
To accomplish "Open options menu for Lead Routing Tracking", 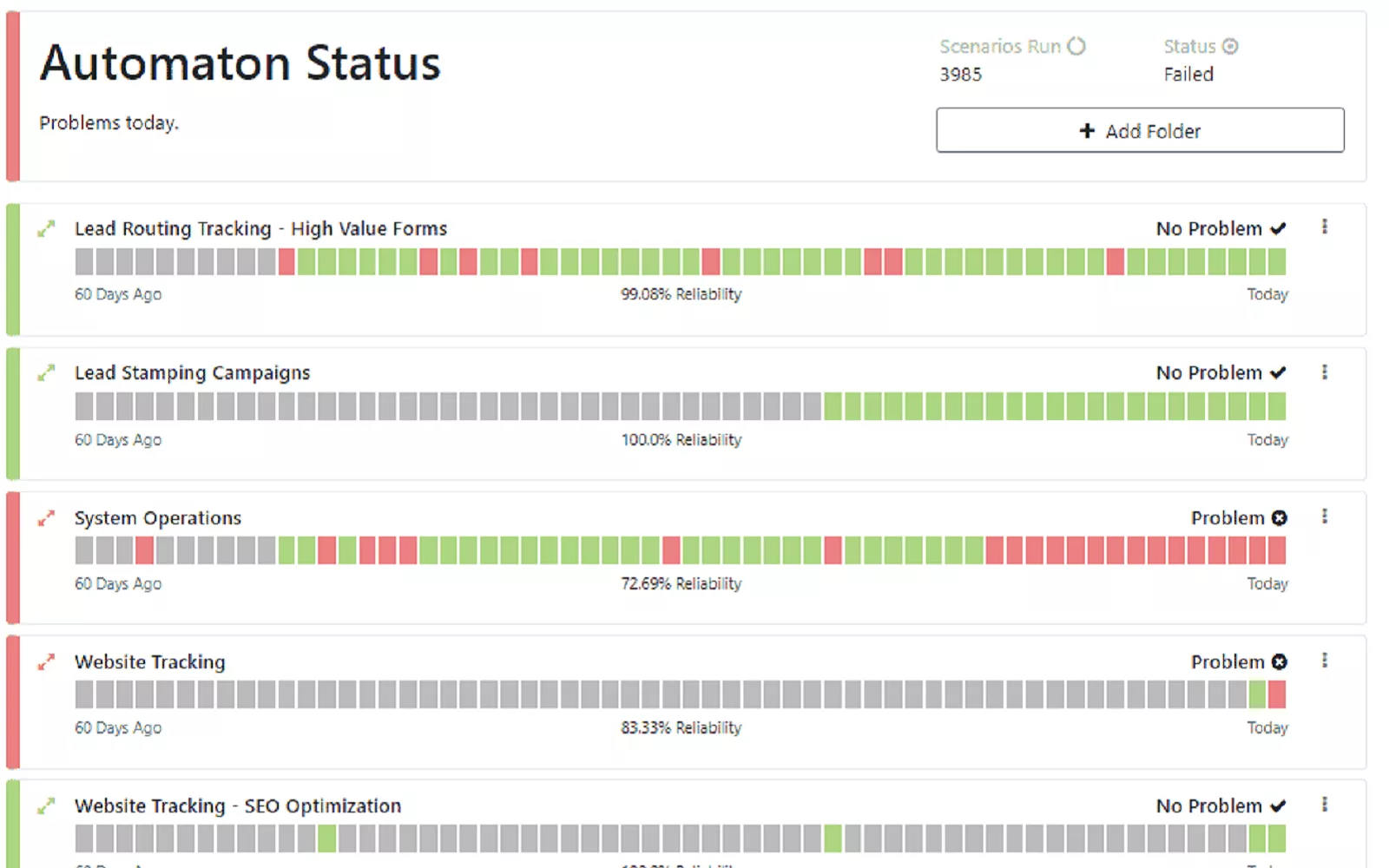I will pos(1324,227).
